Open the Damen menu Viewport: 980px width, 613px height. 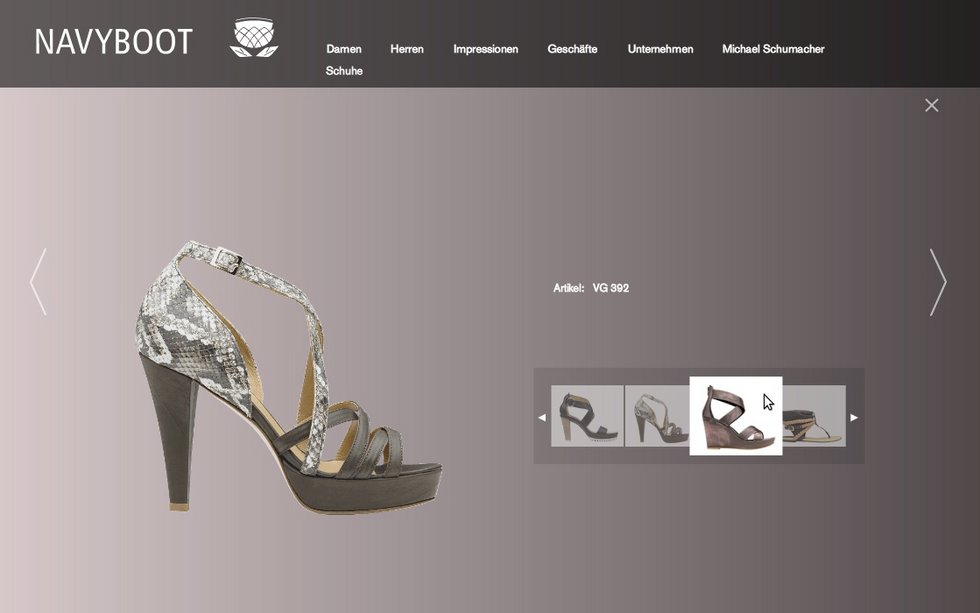[x=344, y=49]
